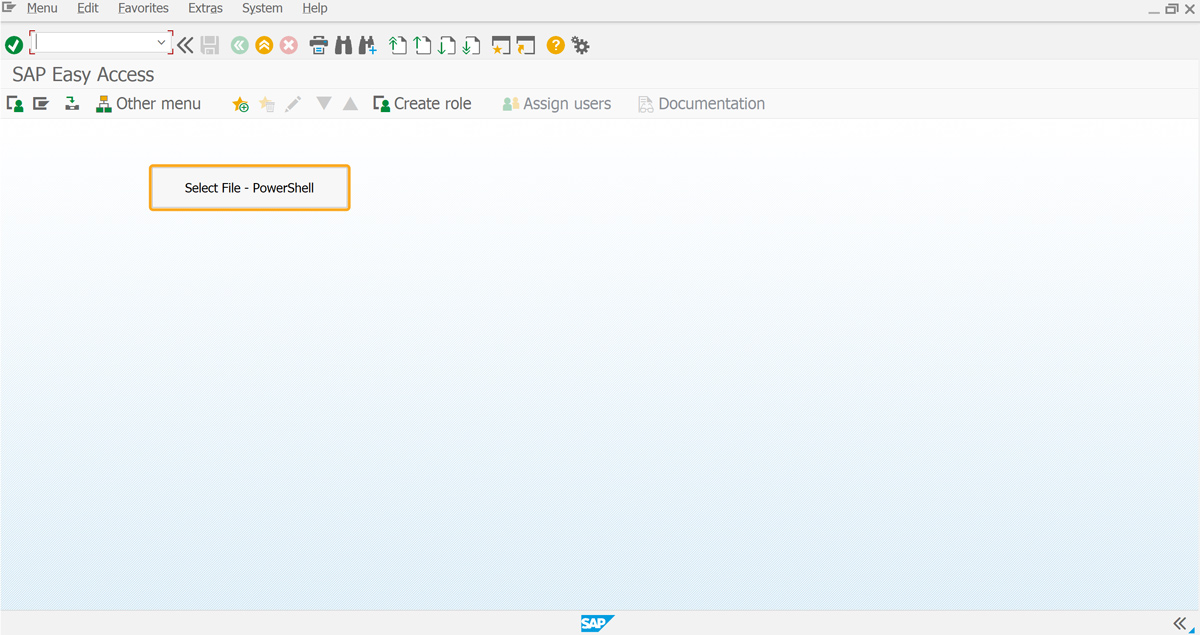Click the Next Page icon
1200x635 pixels.
[x=447, y=45]
